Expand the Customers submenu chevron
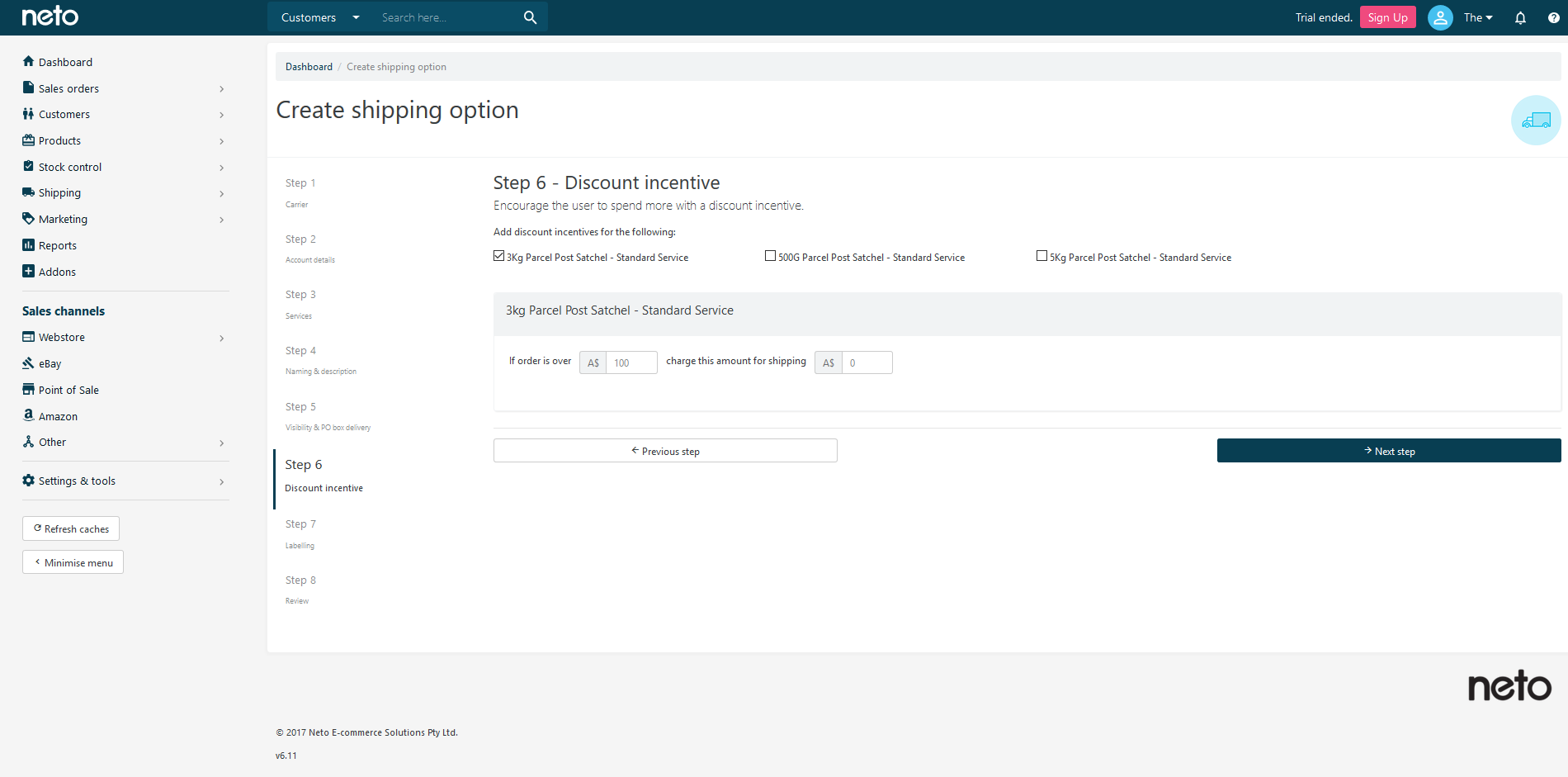This screenshot has height=777, width=1568. [x=221, y=115]
